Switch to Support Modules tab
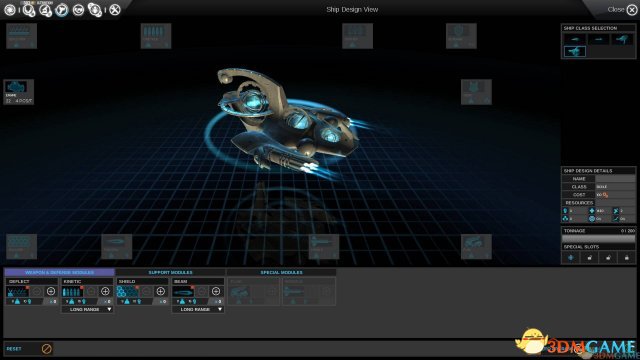Image resolution: width=640 pixels, height=360 pixels. pos(170,272)
